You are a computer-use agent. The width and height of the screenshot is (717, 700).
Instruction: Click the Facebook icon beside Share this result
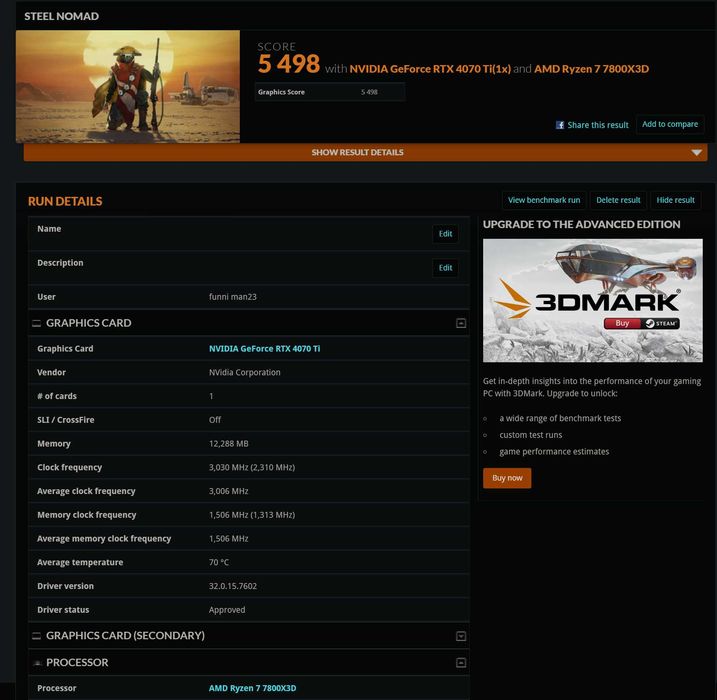pyautogui.click(x=560, y=125)
